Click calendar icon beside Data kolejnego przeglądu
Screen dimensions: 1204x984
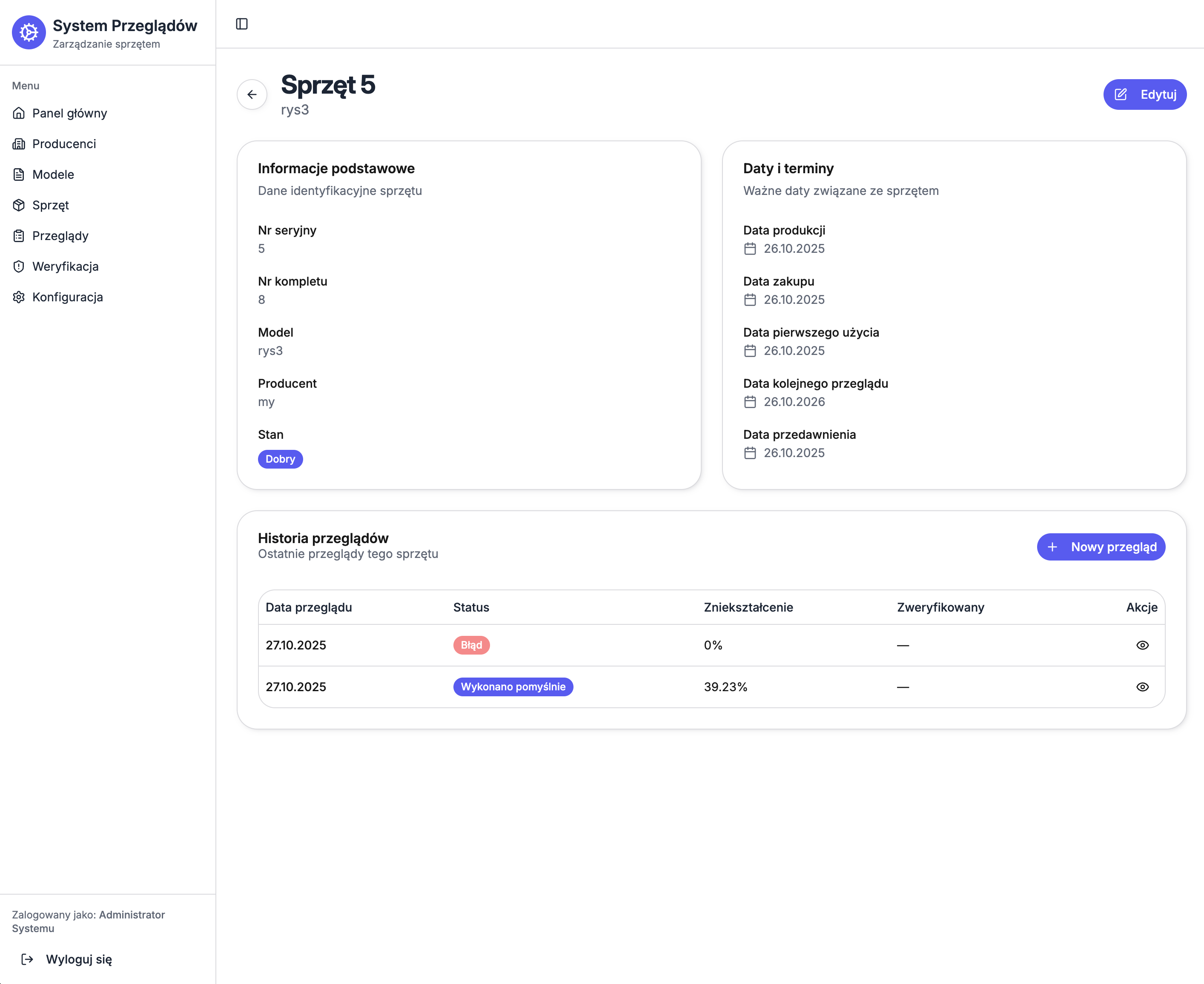pos(750,402)
